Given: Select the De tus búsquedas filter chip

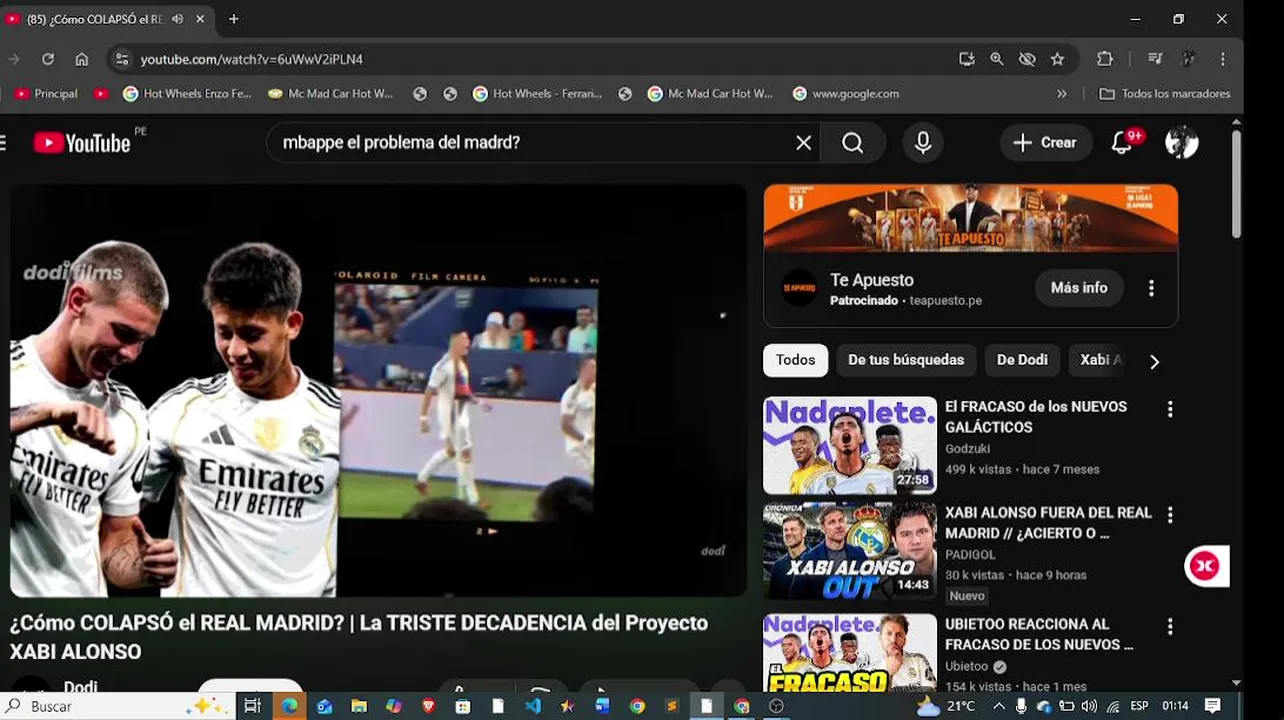Looking at the screenshot, I should tap(906, 360).
